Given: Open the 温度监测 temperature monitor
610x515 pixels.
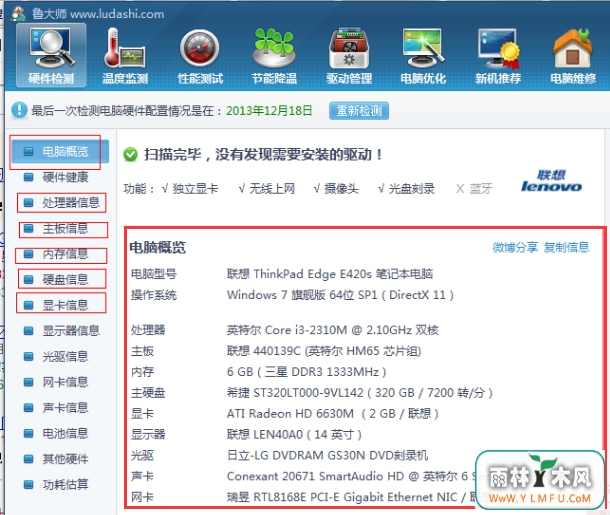Looking at the screenshot, I should coord(125,55).
